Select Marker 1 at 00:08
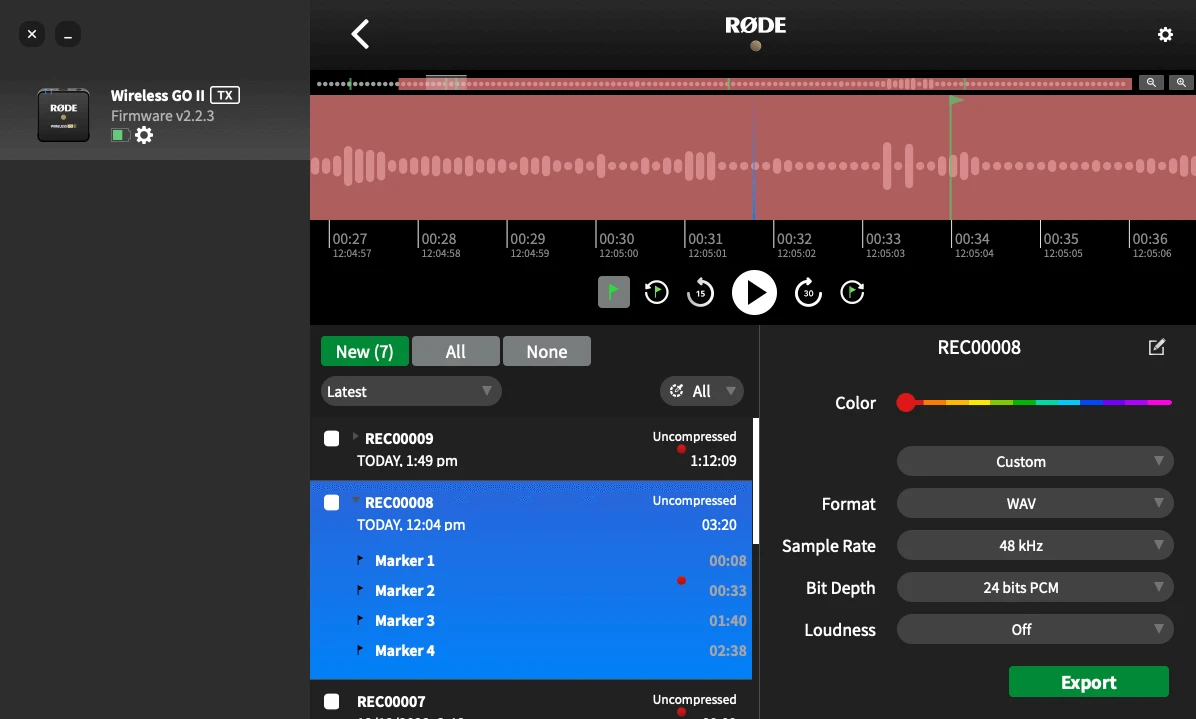 531,560
